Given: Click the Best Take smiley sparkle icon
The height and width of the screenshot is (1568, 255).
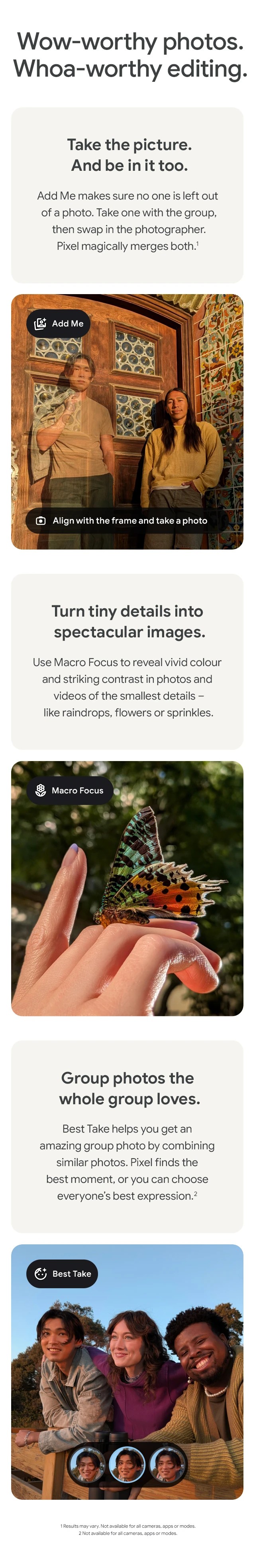Looking at the screenshot, I should coord(41,1273).
